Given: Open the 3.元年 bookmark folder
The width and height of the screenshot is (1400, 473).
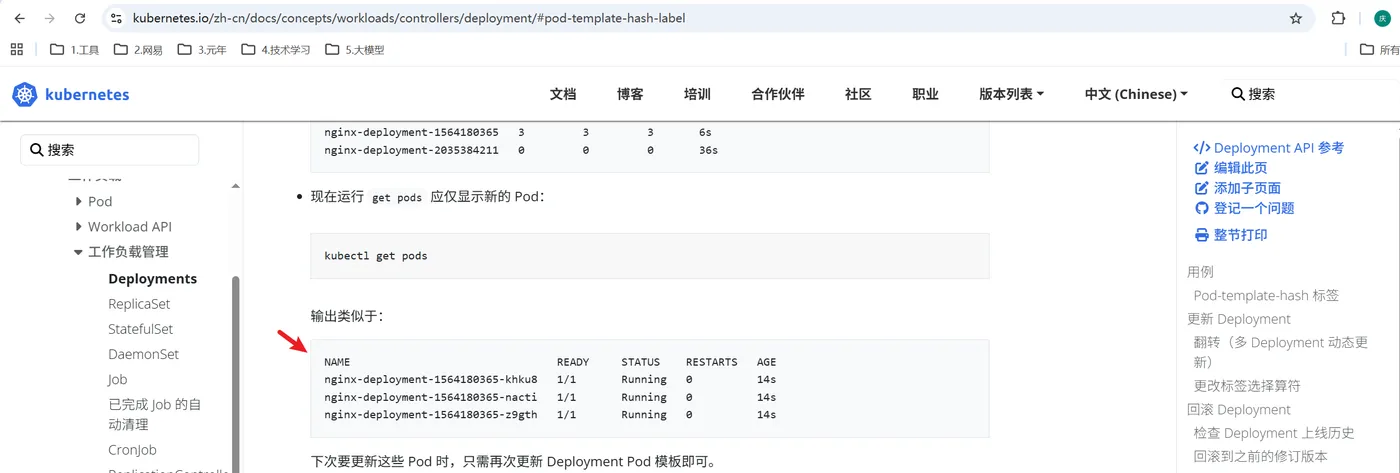Looking at the screenshot, I should (203, 49).
